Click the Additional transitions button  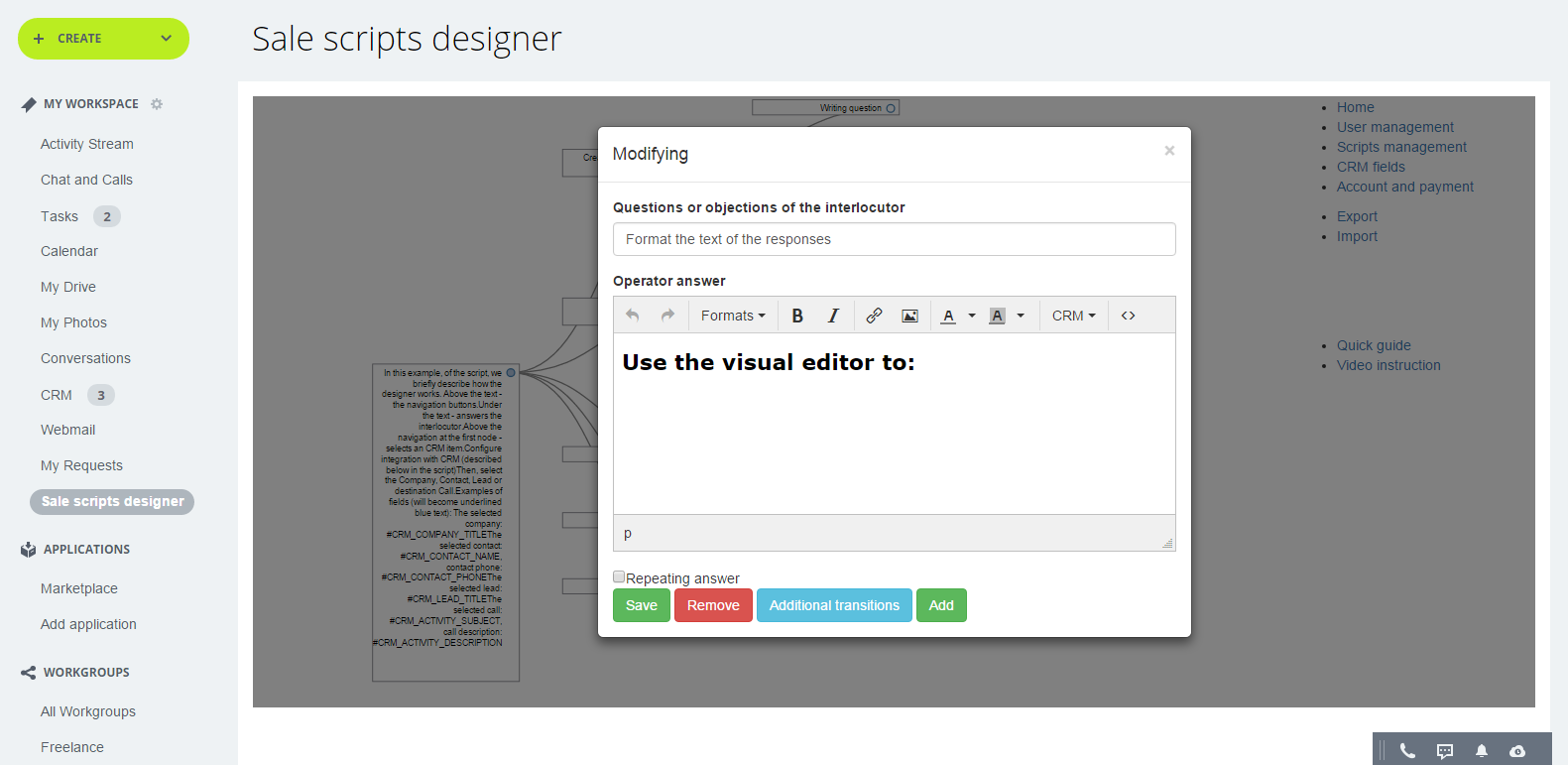(834, 605)
